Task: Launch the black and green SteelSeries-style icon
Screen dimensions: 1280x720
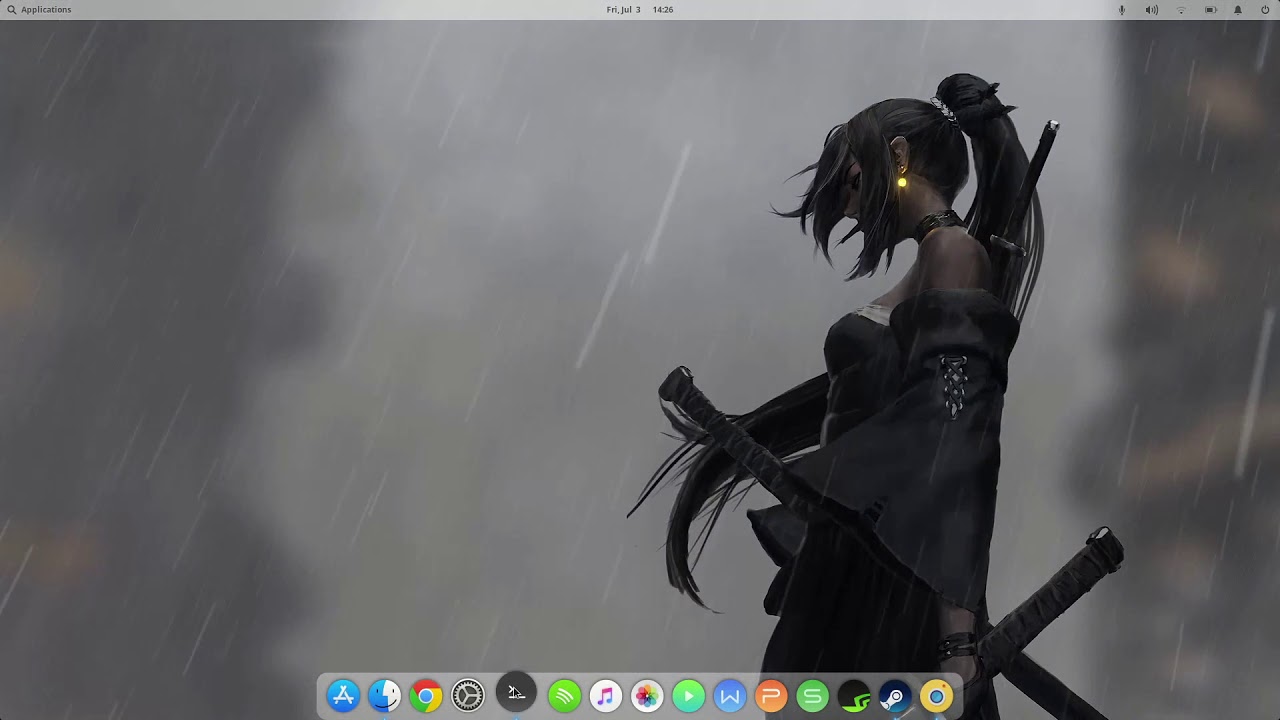Action: tap(854, 695)
